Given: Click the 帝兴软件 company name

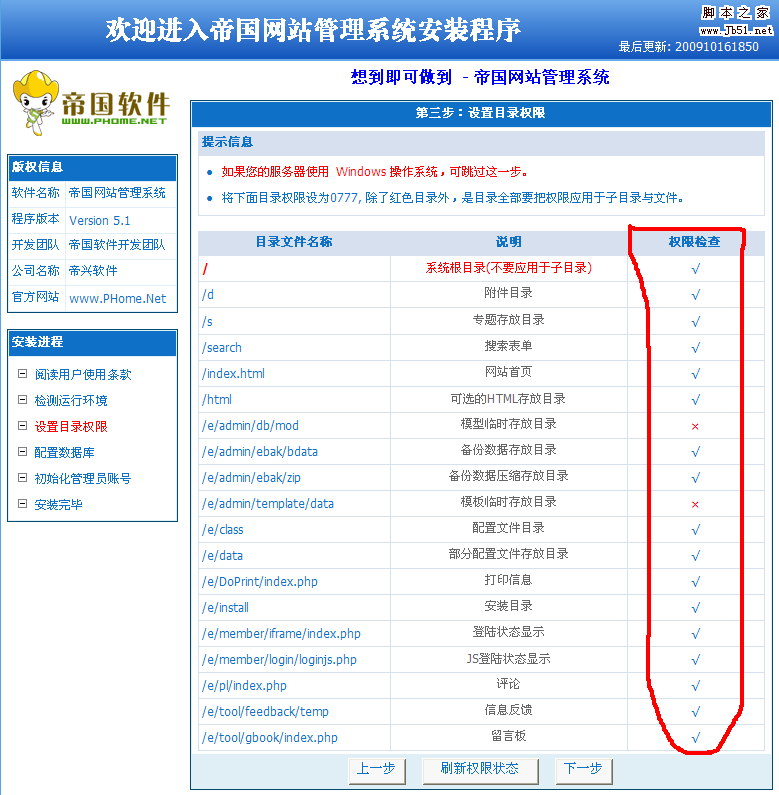Looking at the screenshot, I should [x=93, y=271].
